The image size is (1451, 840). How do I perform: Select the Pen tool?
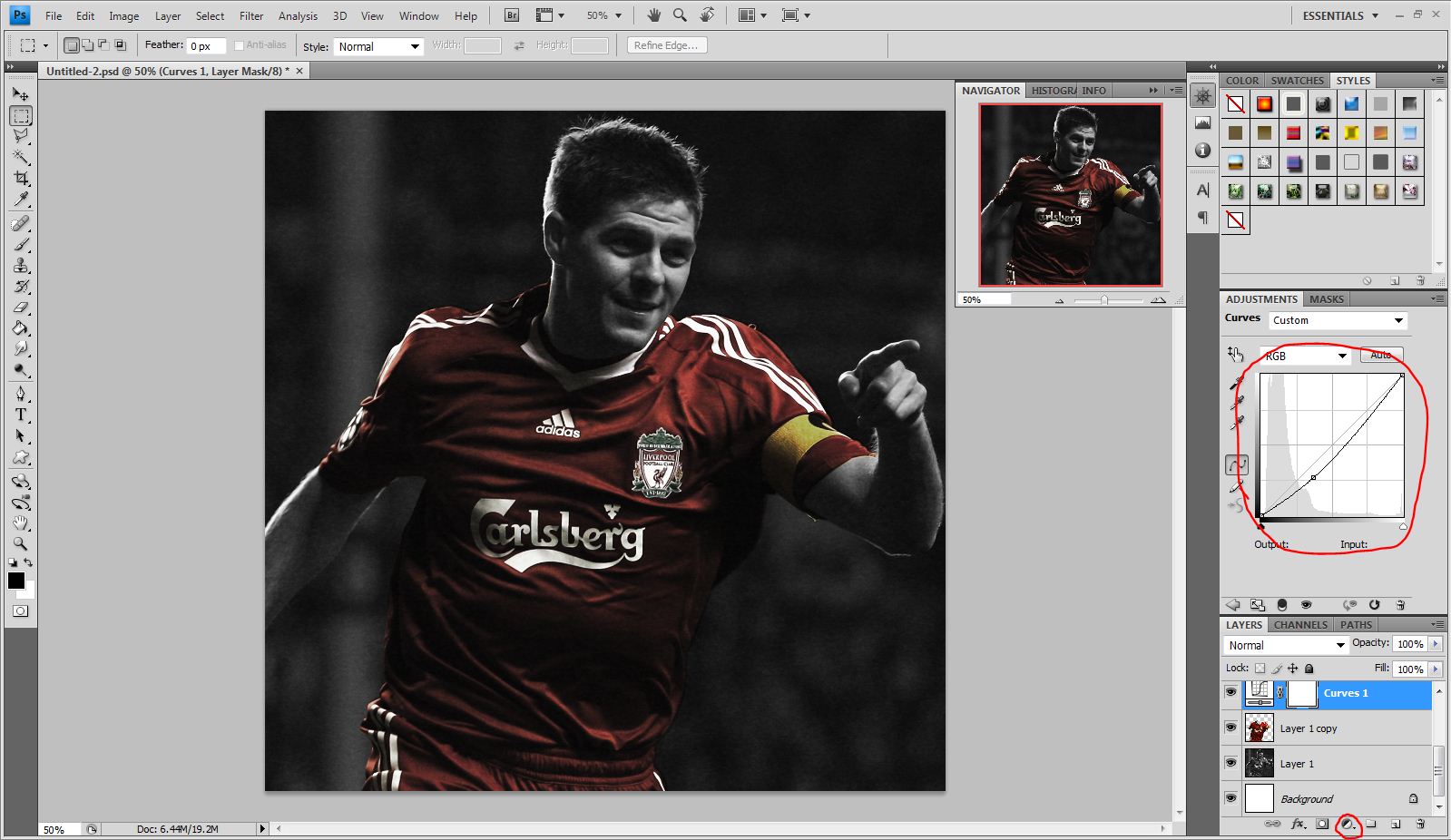[20, 394]
